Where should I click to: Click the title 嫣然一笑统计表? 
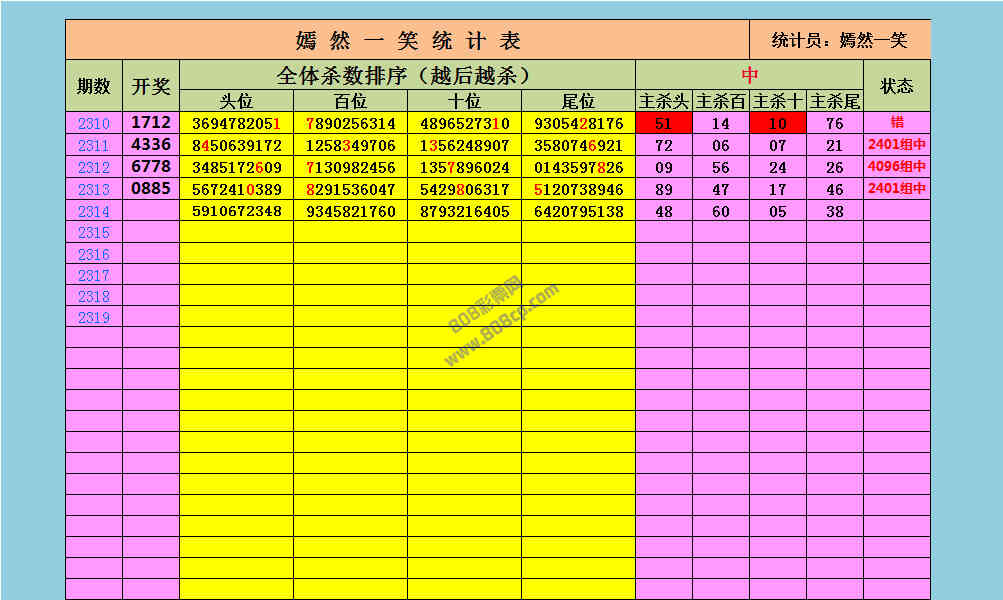point(408,41)
